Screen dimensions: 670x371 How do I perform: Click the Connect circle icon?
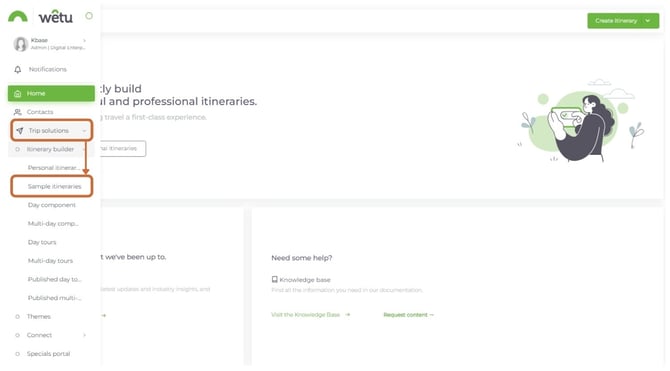pos(18,335)
